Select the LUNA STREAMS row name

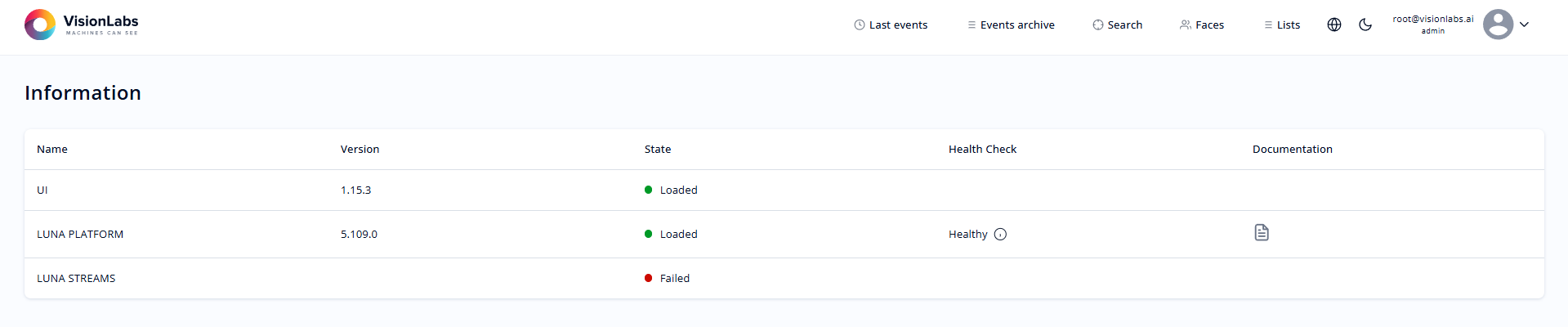point(76,279)
